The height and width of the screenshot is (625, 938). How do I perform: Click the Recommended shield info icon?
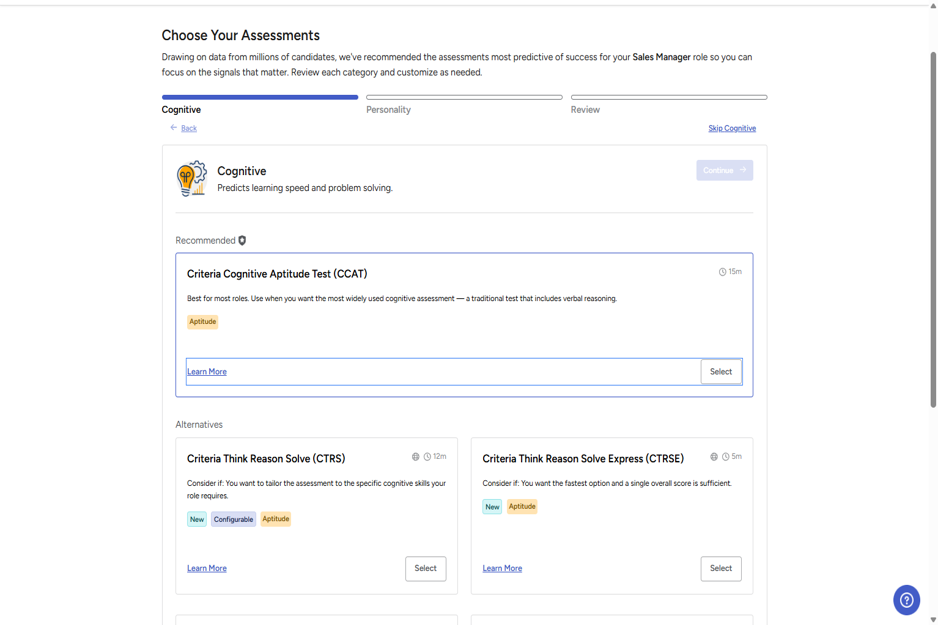point(242,240)
